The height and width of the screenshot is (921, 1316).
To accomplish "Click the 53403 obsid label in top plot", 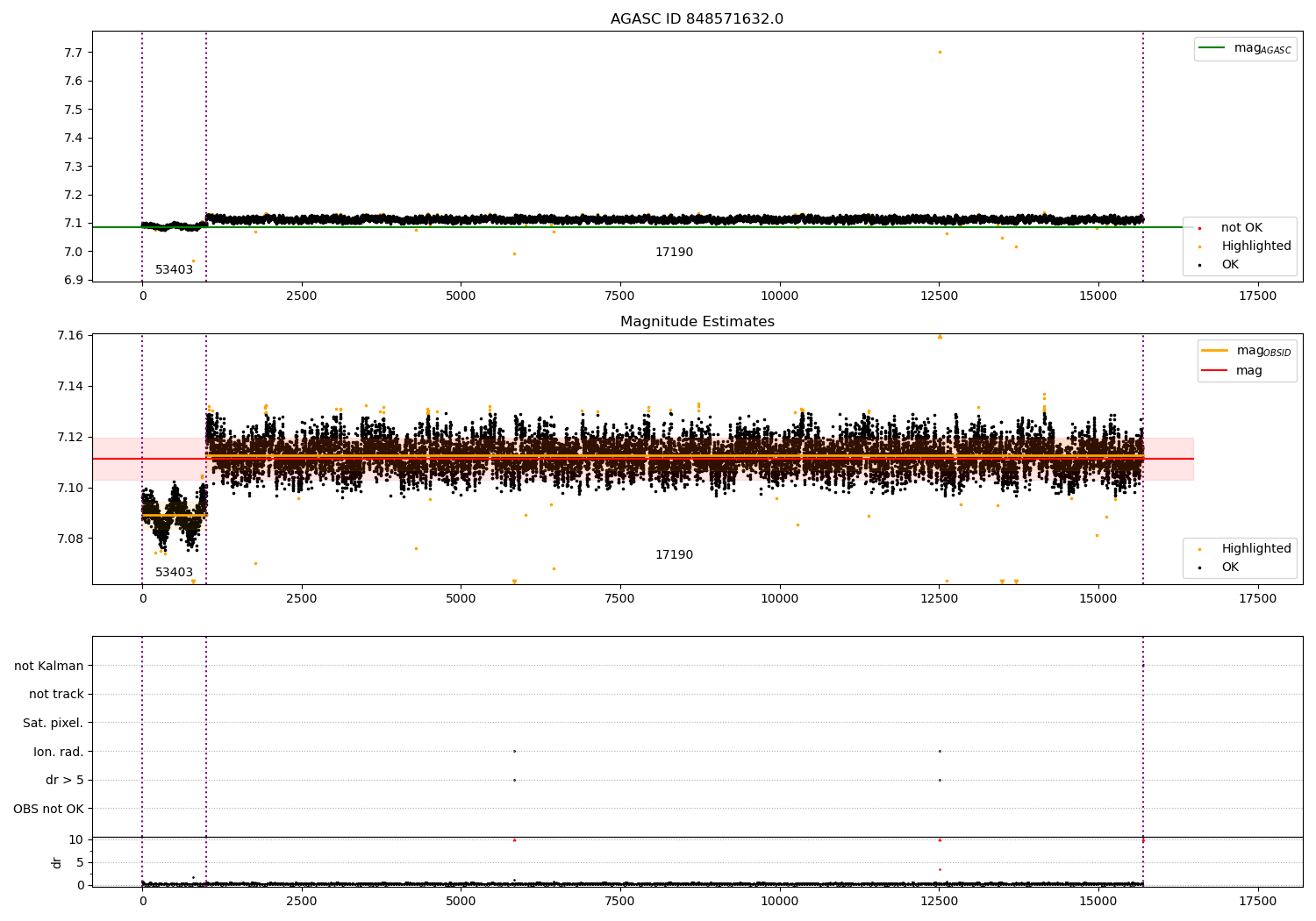I will pyautogui.click(x=174, y=270).
